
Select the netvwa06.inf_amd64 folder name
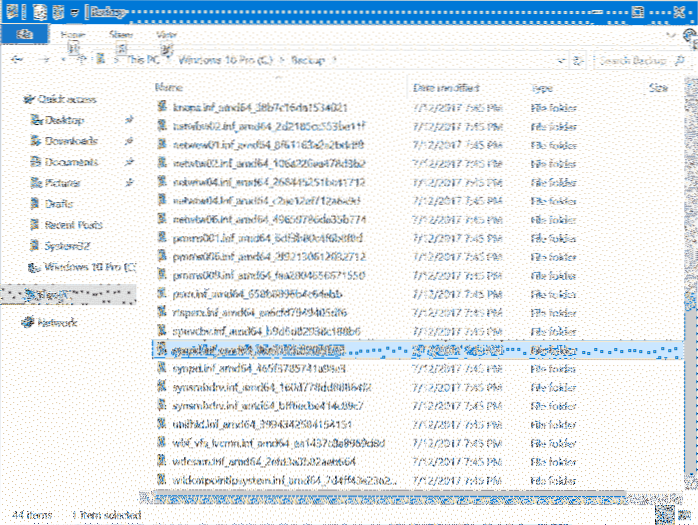click(269, 220)
